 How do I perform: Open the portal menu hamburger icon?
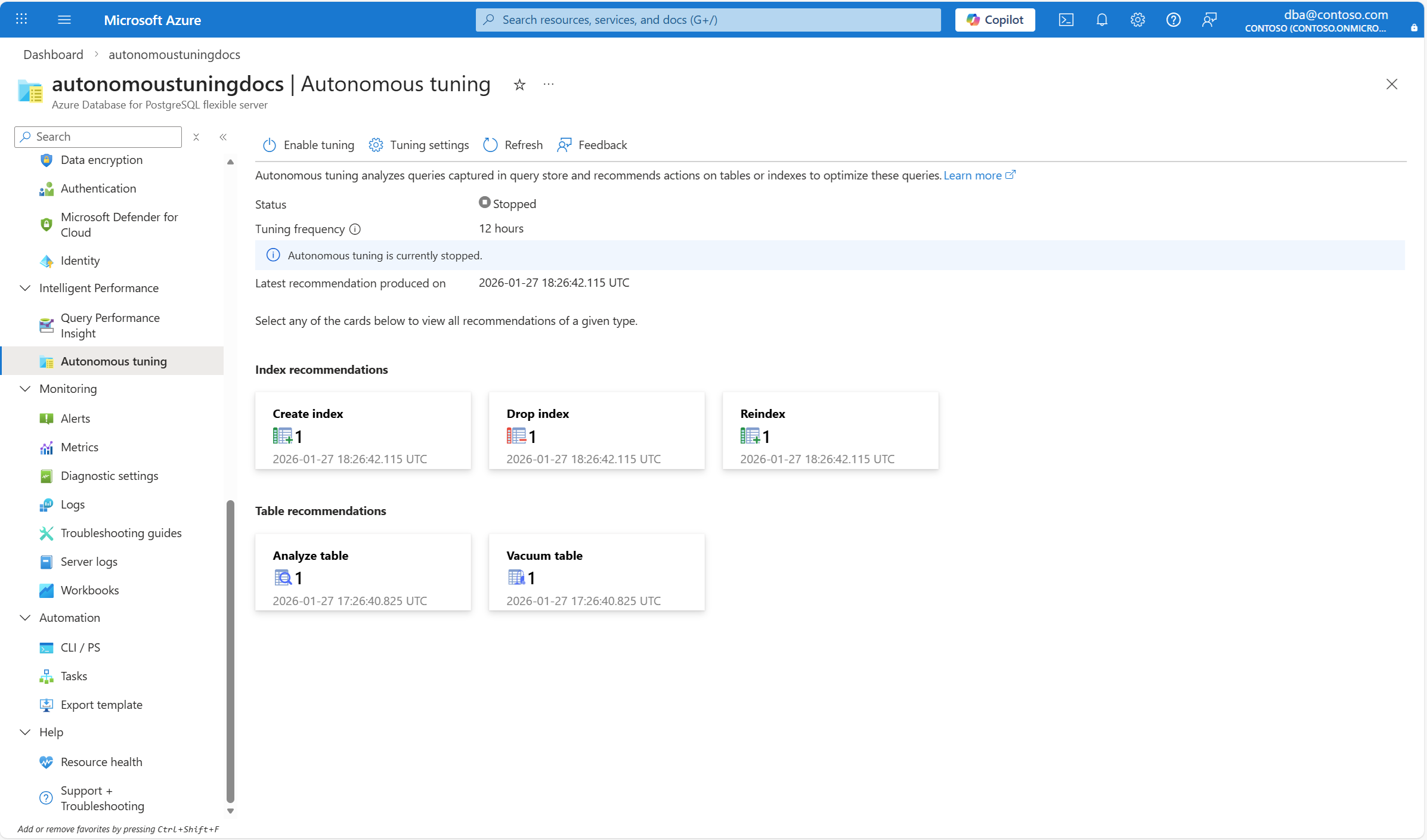click(64, 20)
